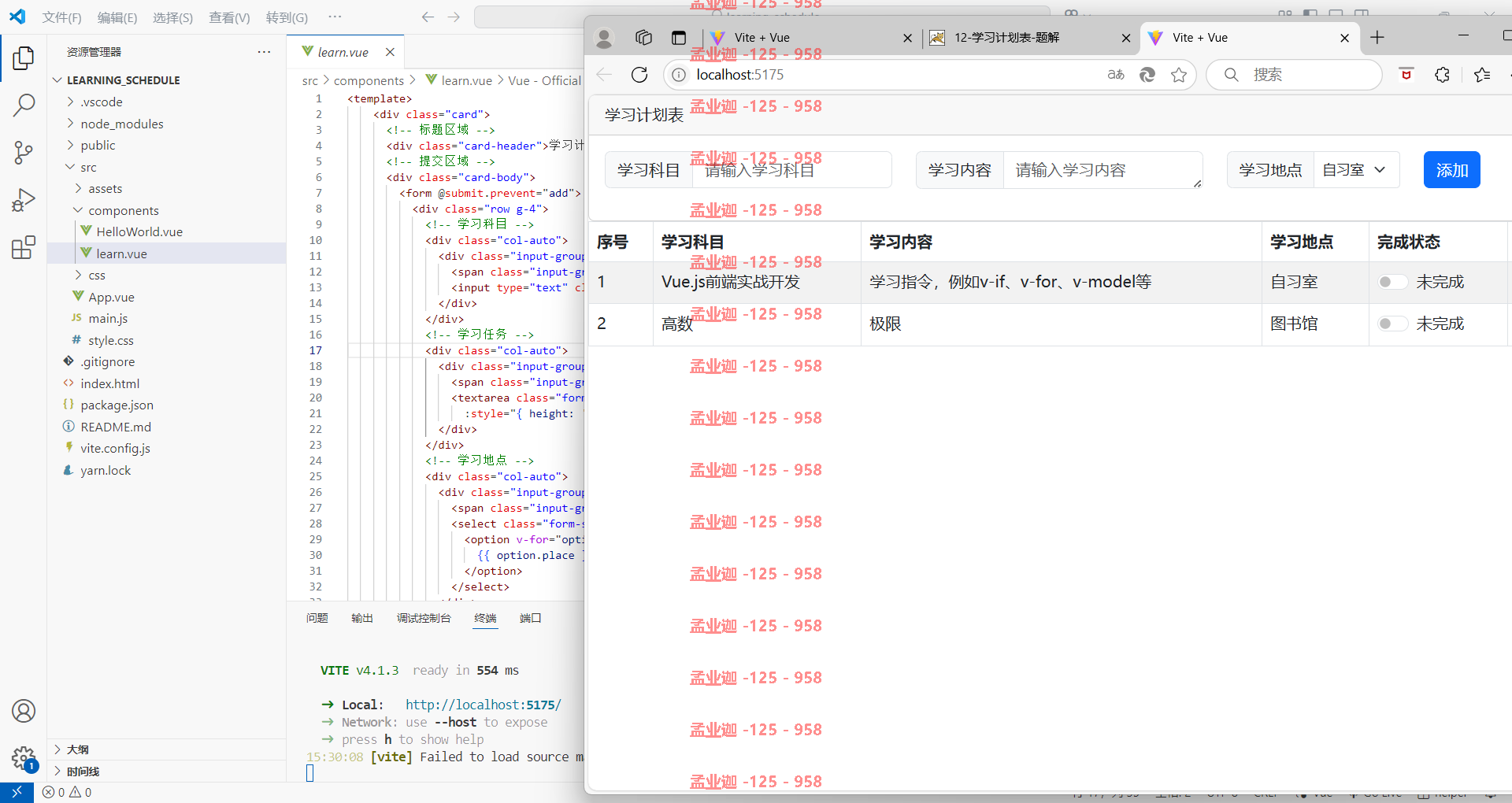Open the Search view in activity bar

pos(24,105)
